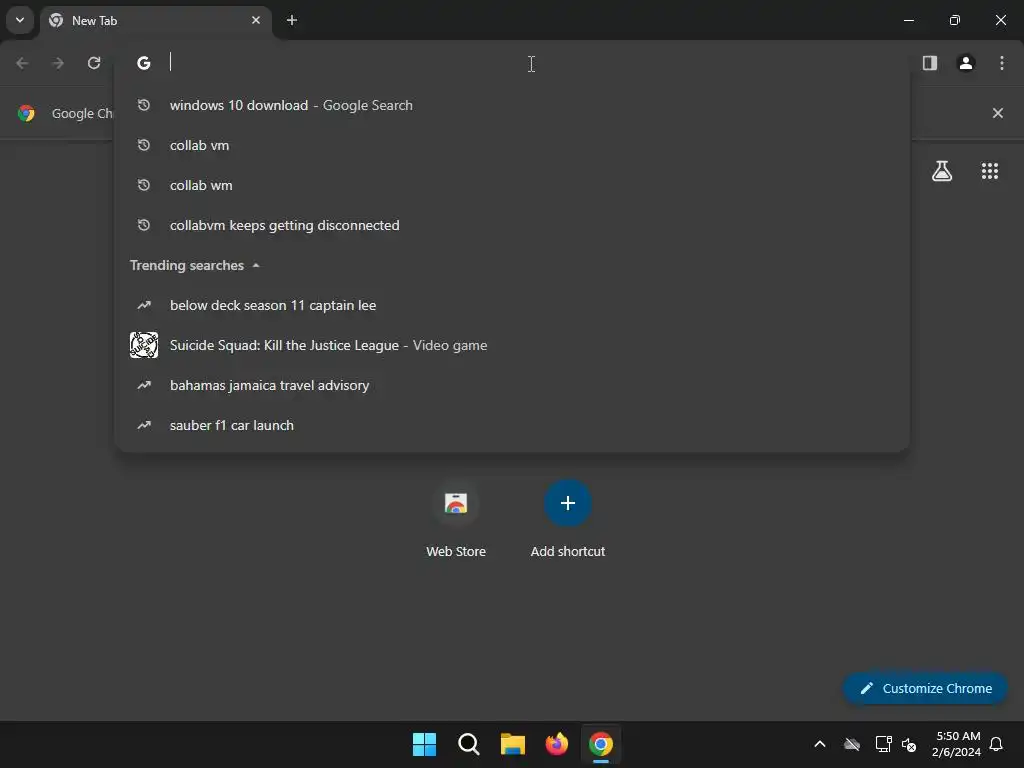Select Suicide Squad: Kill the Justice League
The height and width of the screenshot is (768, 1024).
(512, 345)
